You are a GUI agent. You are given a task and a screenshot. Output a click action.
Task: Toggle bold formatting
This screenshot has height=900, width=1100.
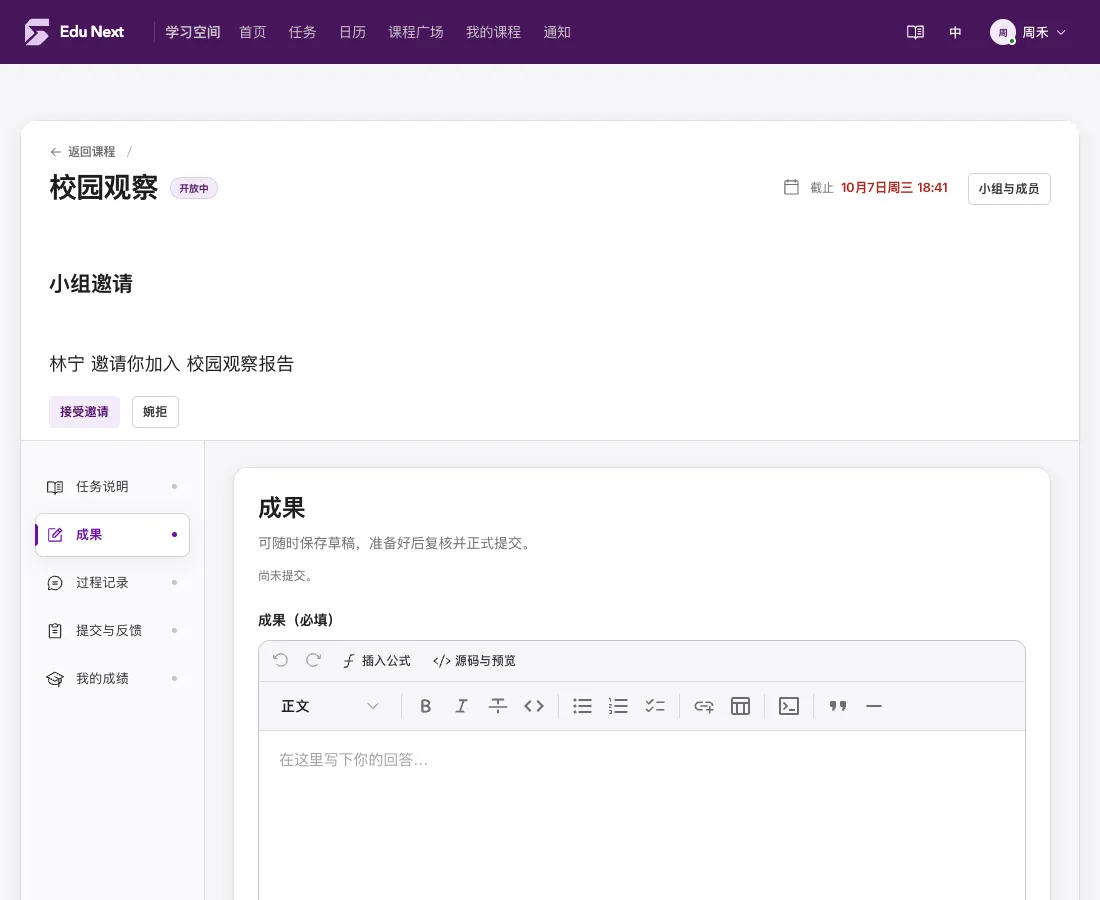[425, 706]
